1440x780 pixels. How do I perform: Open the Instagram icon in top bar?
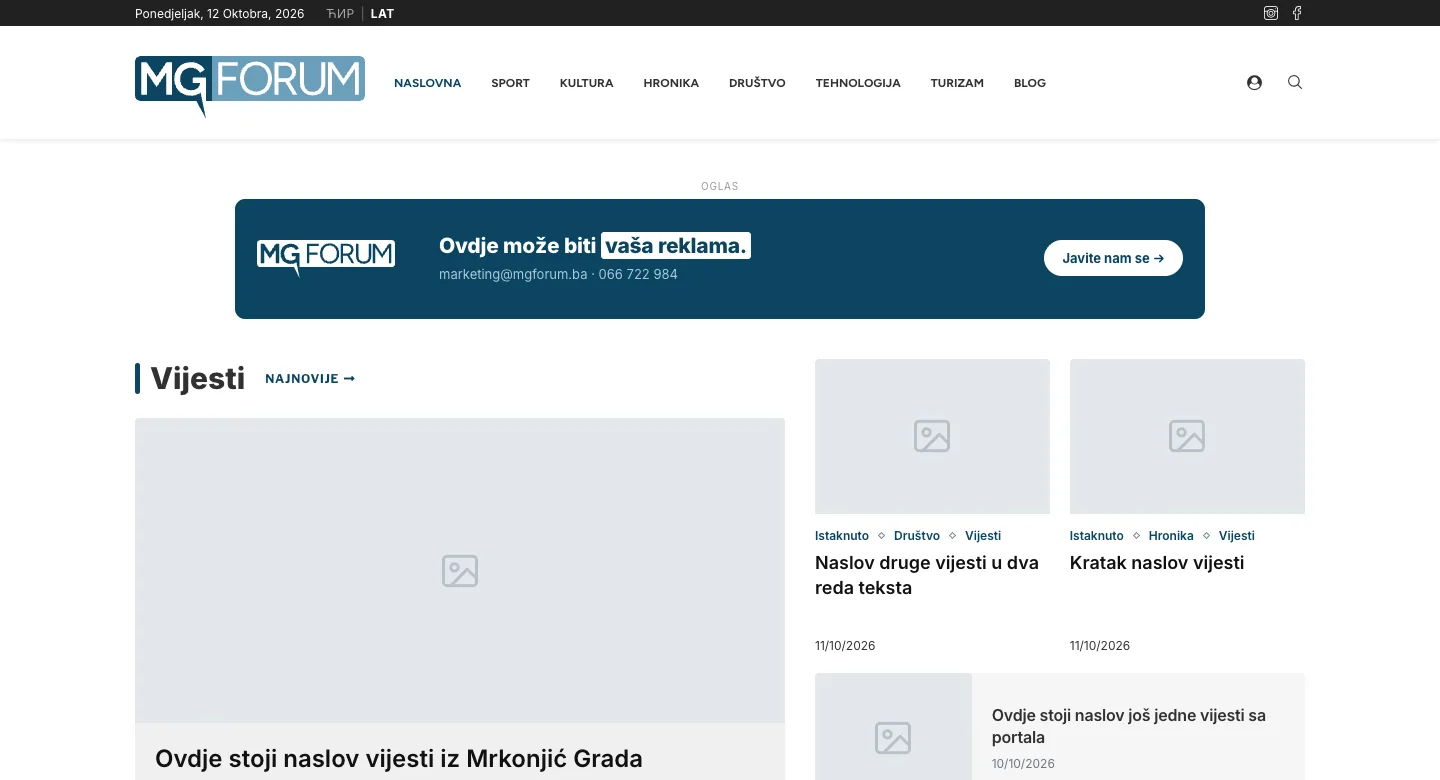[x=1271, y=13]
